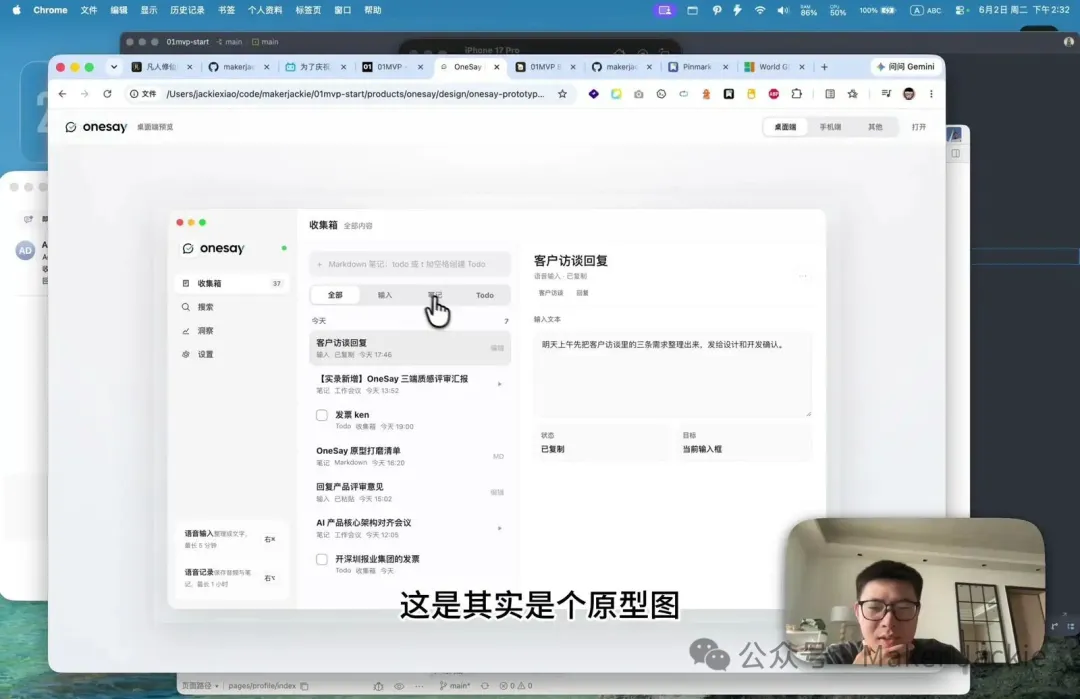Open the ABC input source menu
Screen dimensions: 1080x699
pos(926,10)
